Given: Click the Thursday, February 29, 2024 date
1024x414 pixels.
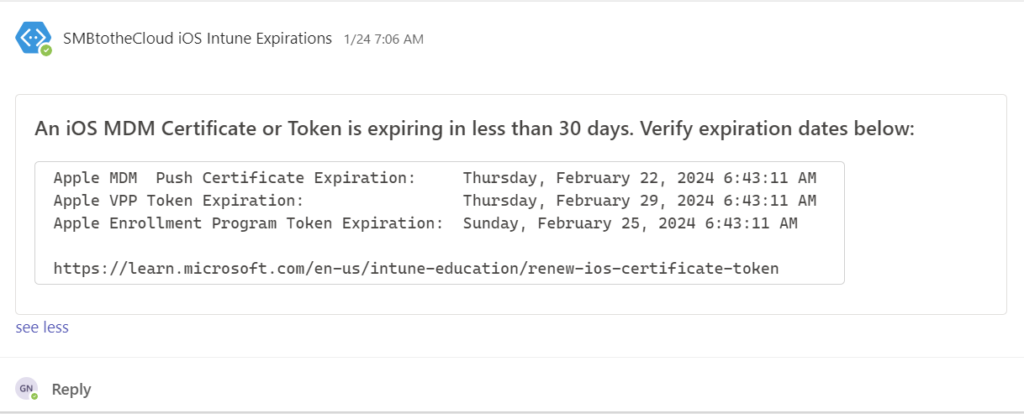Looking at the screenshot, I should [588, 200].
